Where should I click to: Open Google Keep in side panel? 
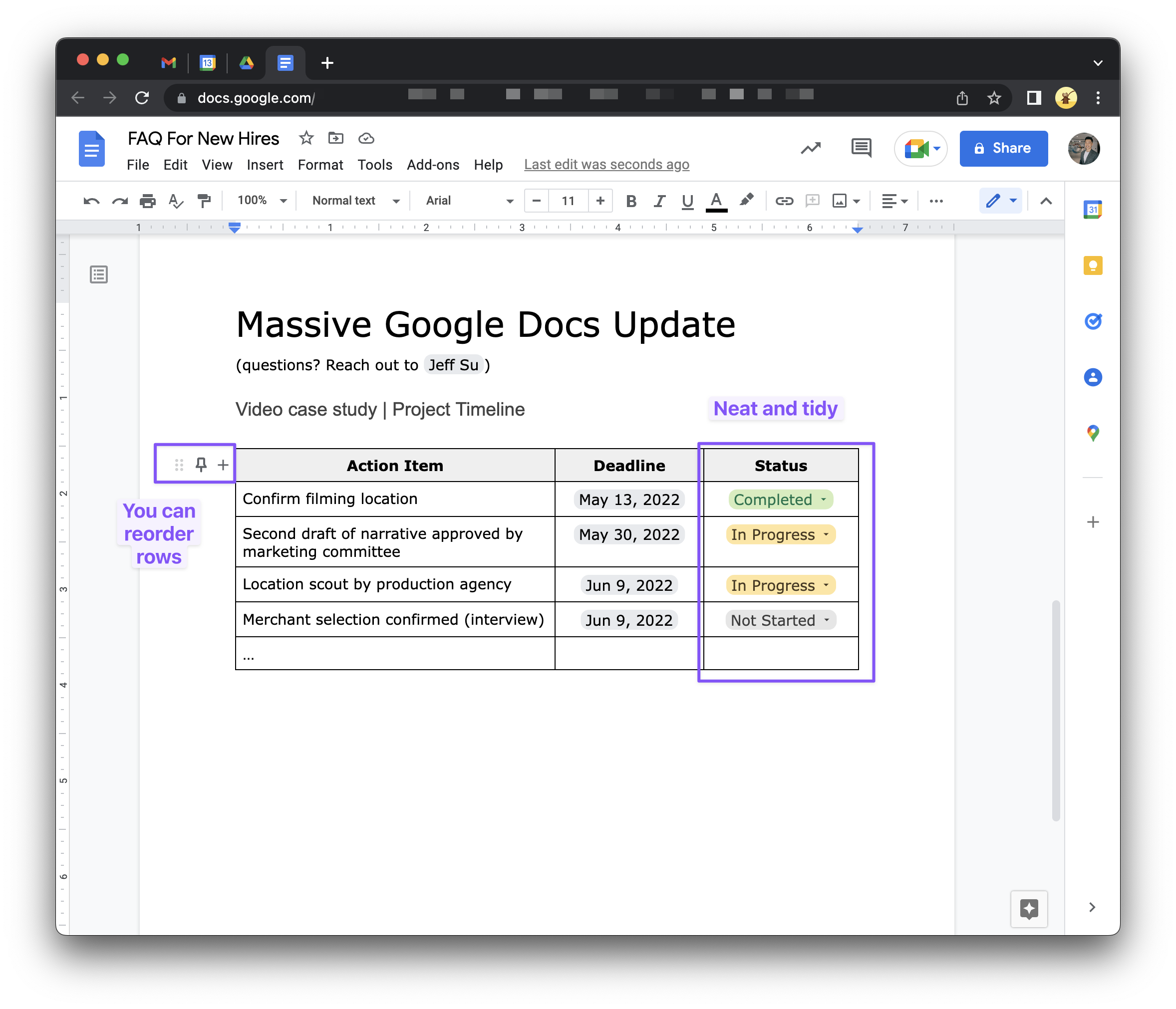click(x=1093, y=265)
